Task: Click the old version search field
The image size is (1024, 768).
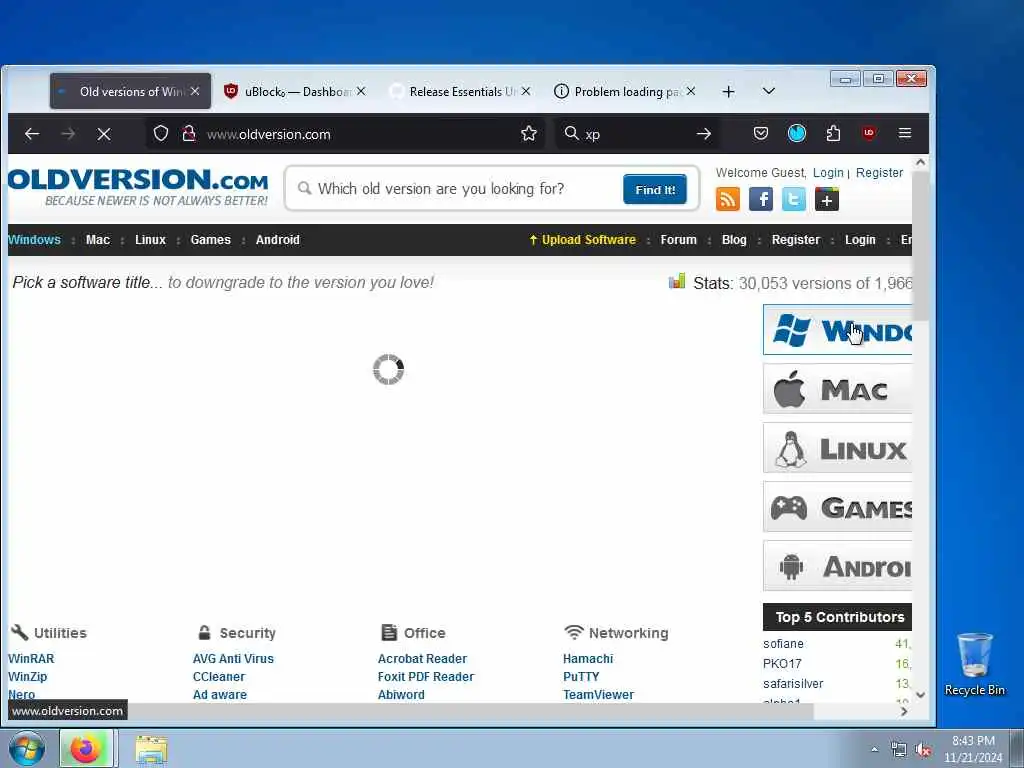Action: [457, 189]
